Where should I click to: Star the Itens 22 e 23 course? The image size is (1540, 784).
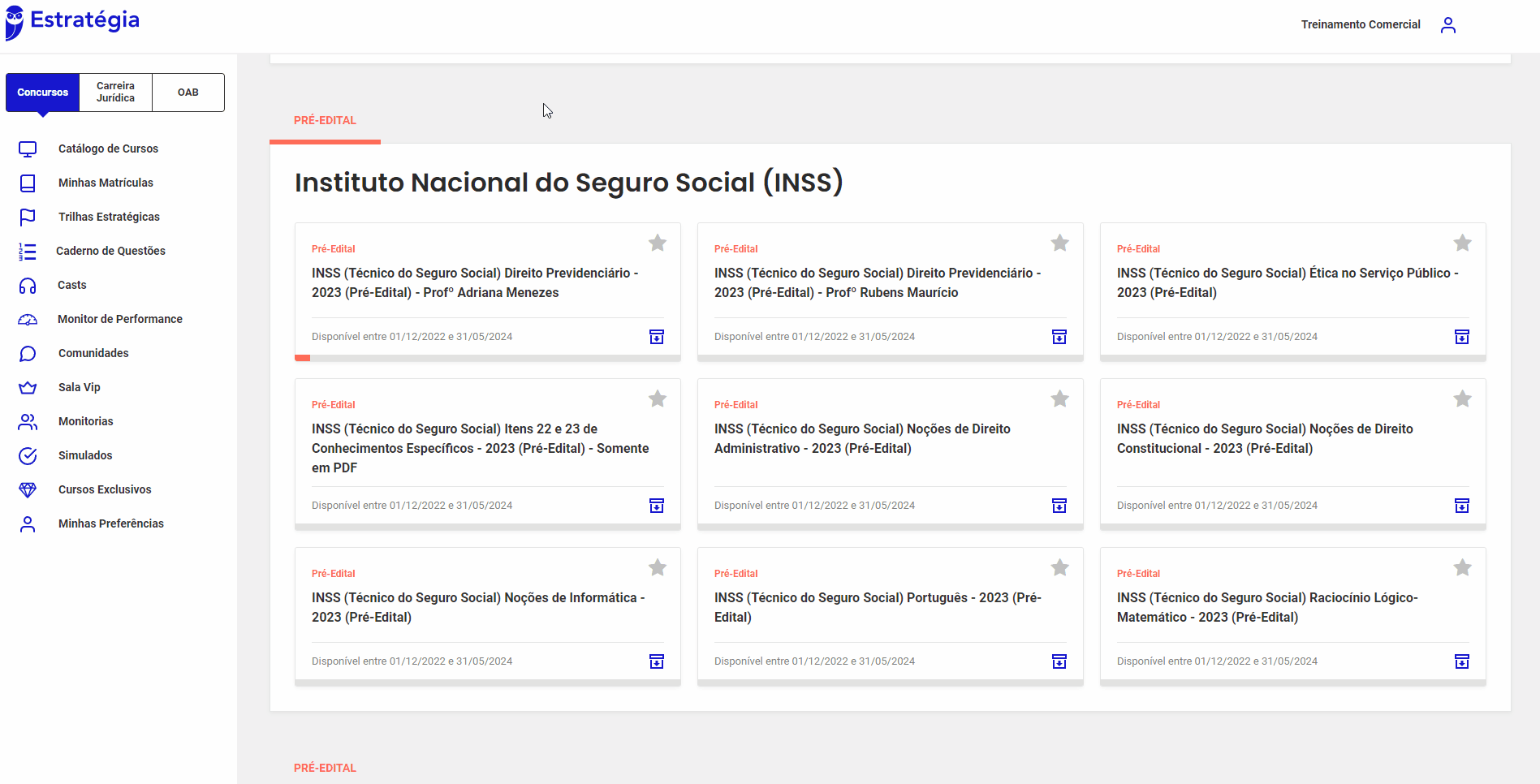[x=658, y=398]
